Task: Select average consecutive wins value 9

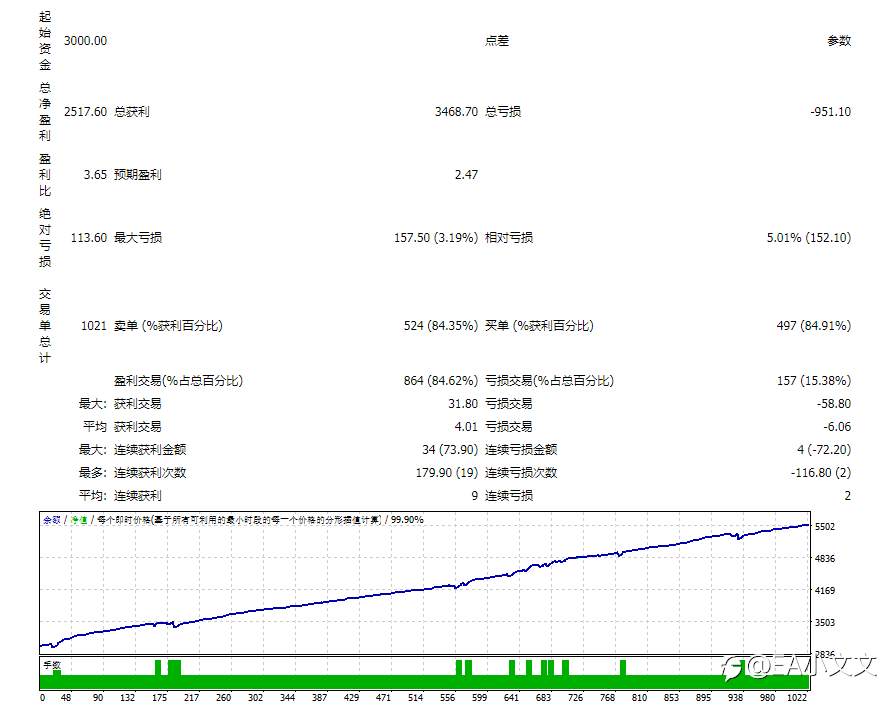Action: click(475, 496)
